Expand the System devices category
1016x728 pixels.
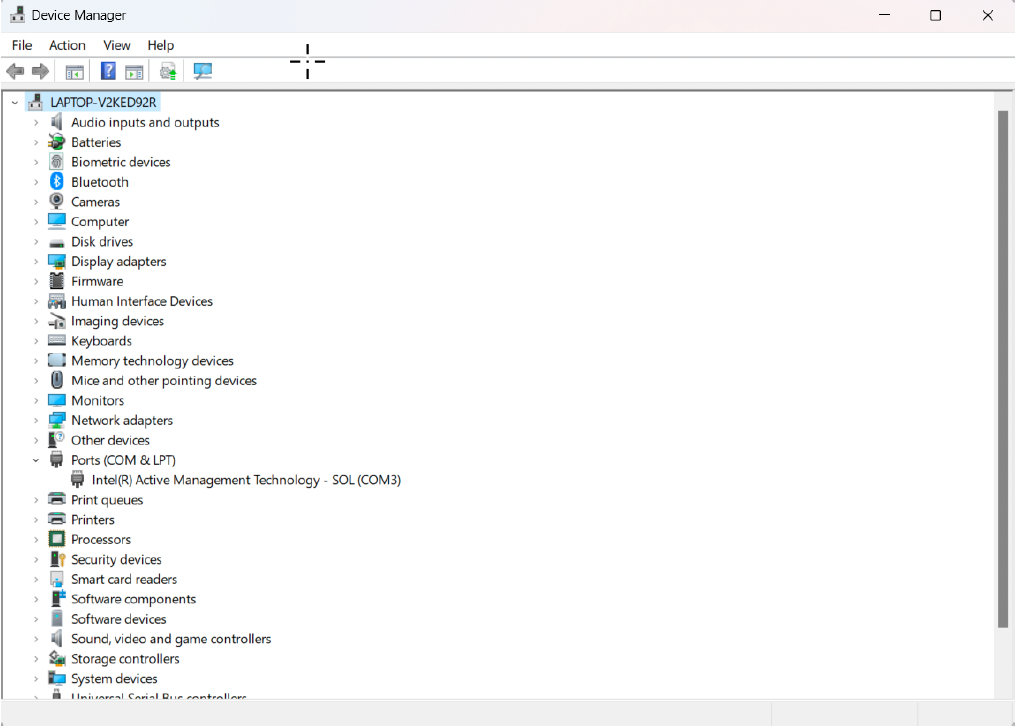click(36, 679)
